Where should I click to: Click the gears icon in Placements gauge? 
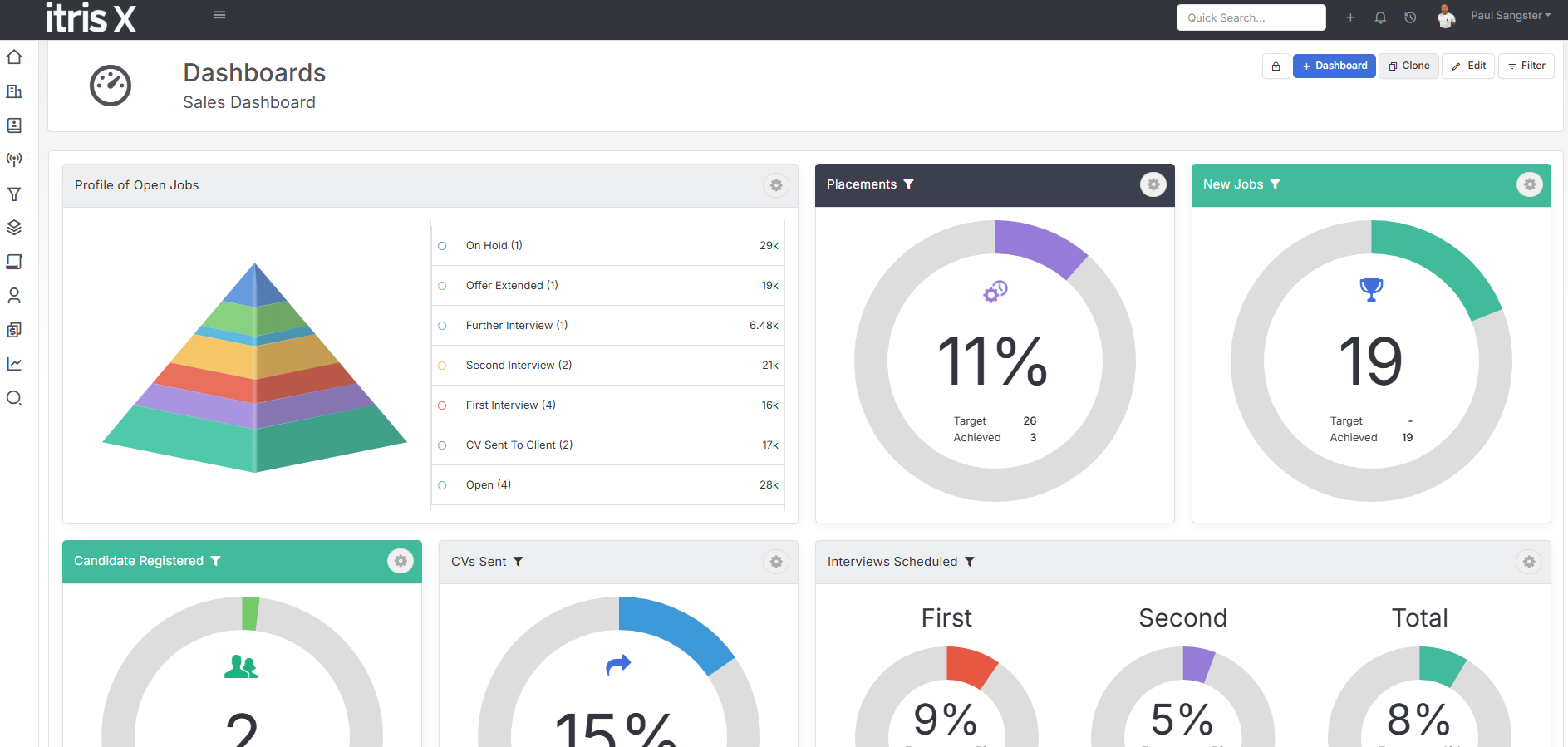[x=995, y=292]
